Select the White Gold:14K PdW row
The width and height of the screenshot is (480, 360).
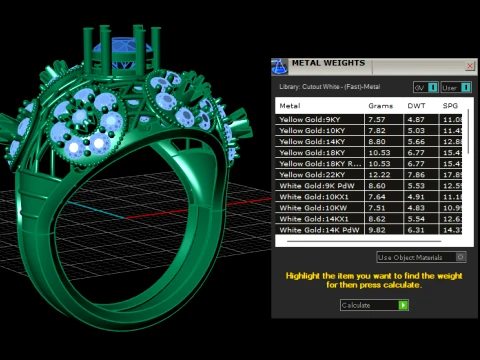point(368,230)
